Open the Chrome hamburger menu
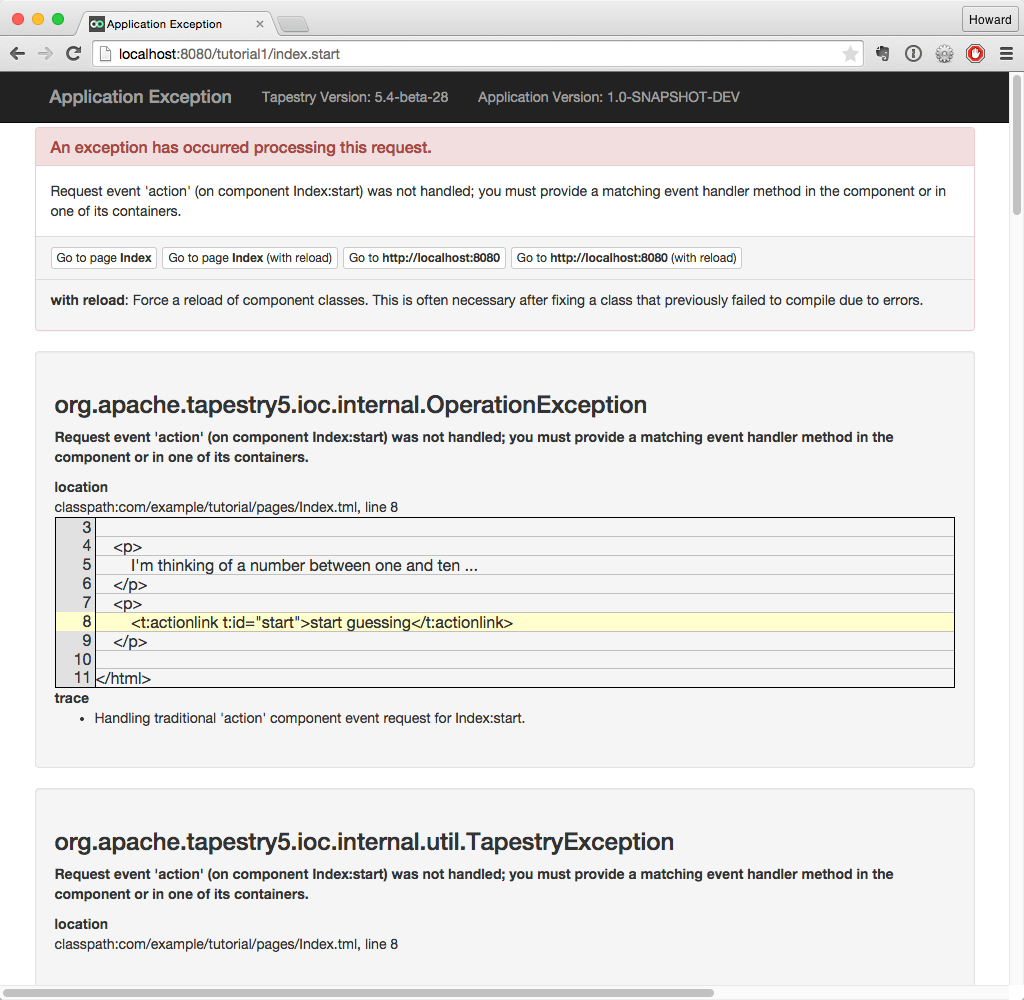This screenshot has height=1000, width=1024. pyautogui.click(x=1006, y=54)
